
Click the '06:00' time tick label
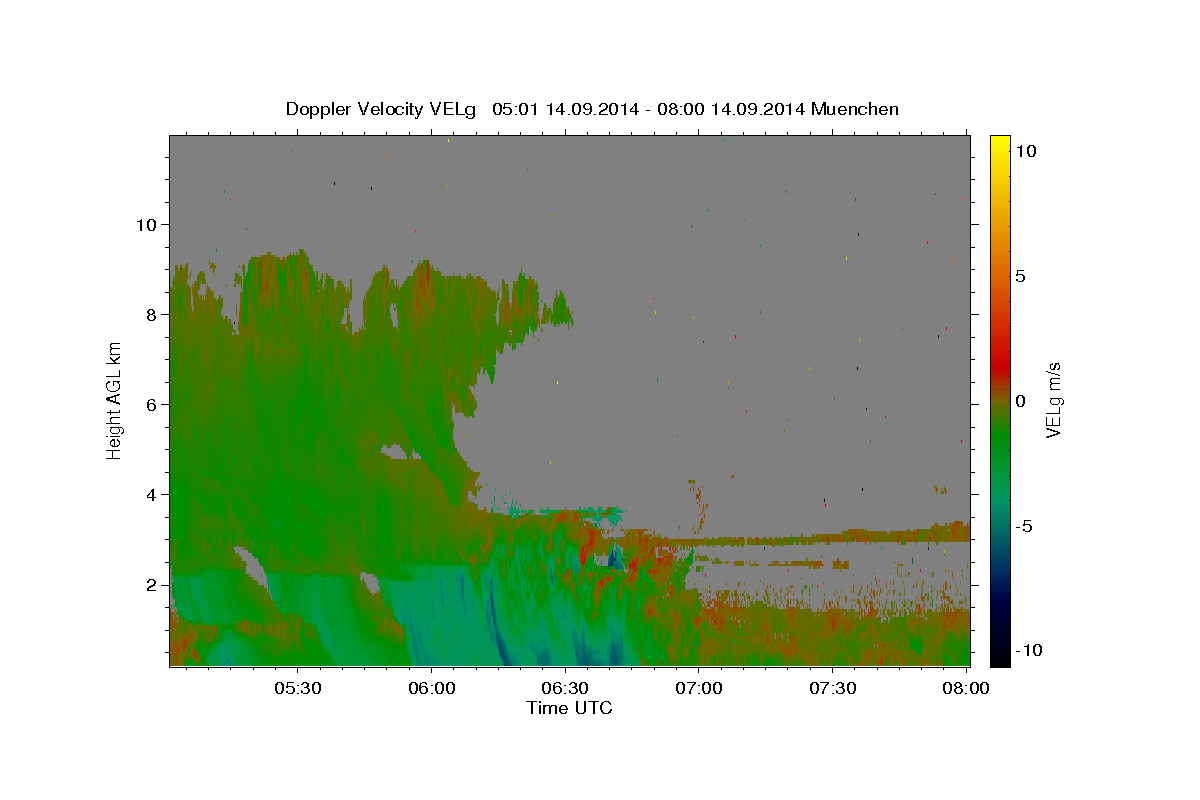[x=431, y=689]
